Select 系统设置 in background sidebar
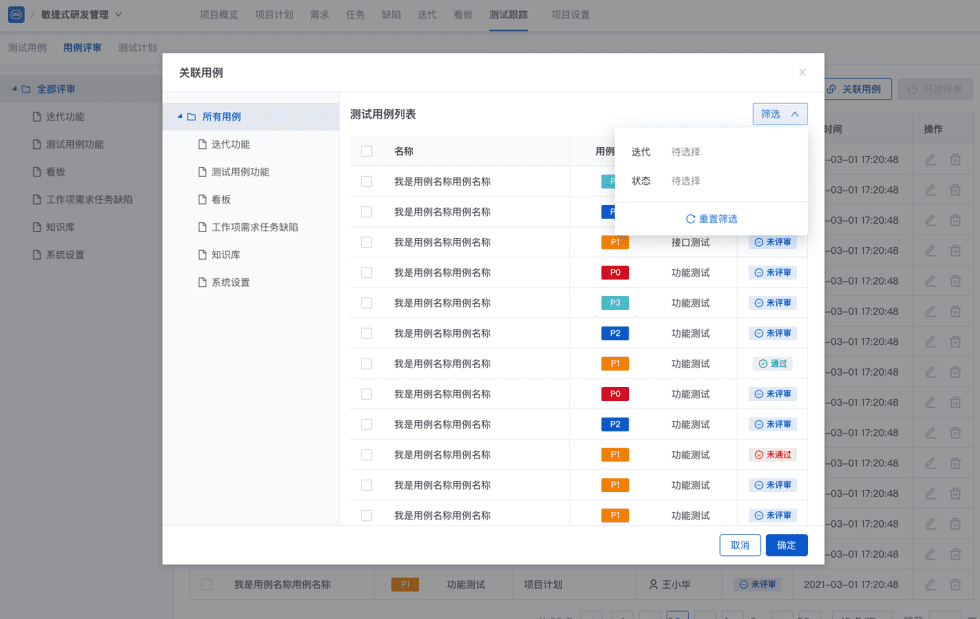The image size is (980, 619). [x=64, y=254]
